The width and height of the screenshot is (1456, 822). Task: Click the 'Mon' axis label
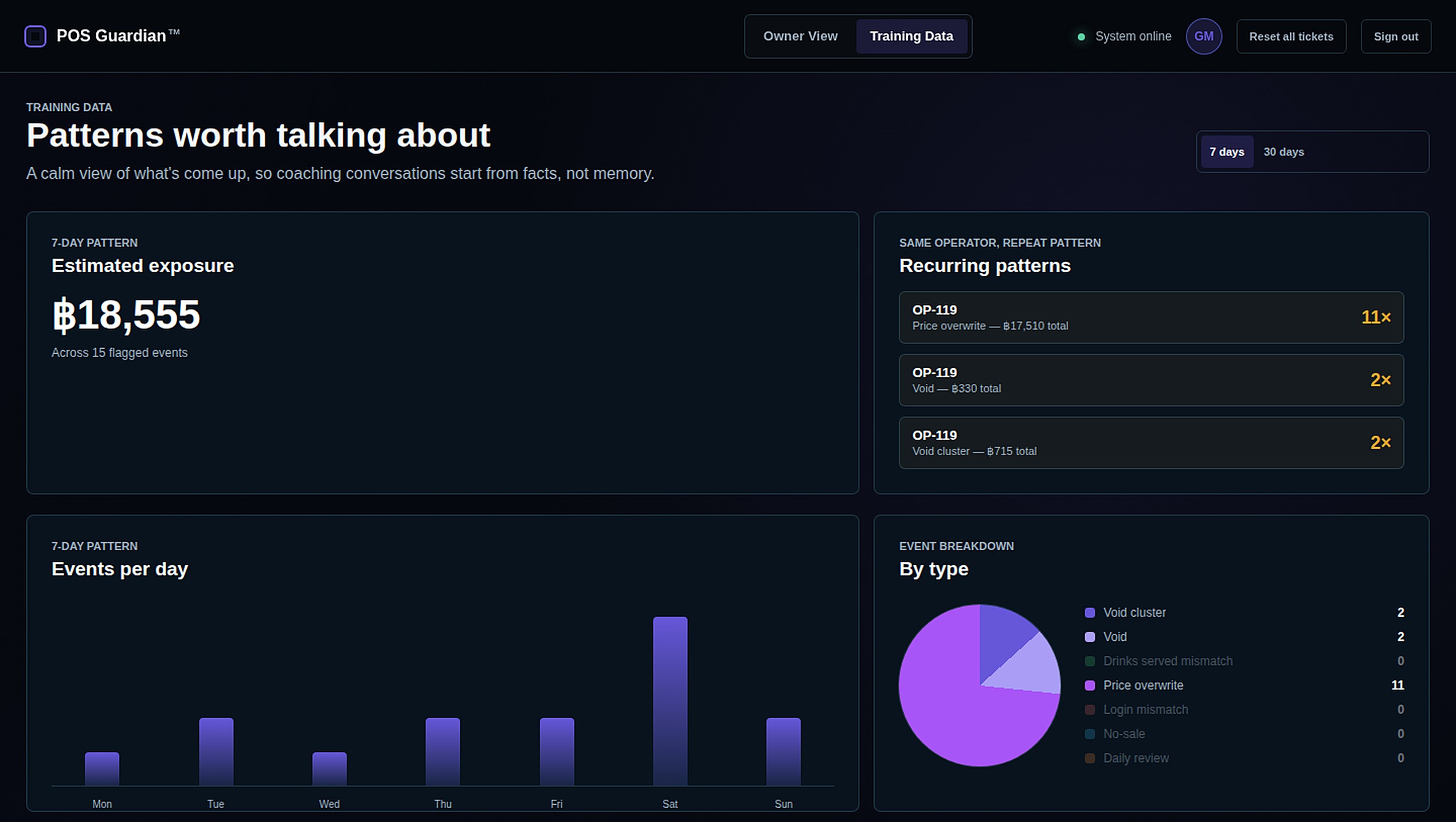(x=101, y=804)
